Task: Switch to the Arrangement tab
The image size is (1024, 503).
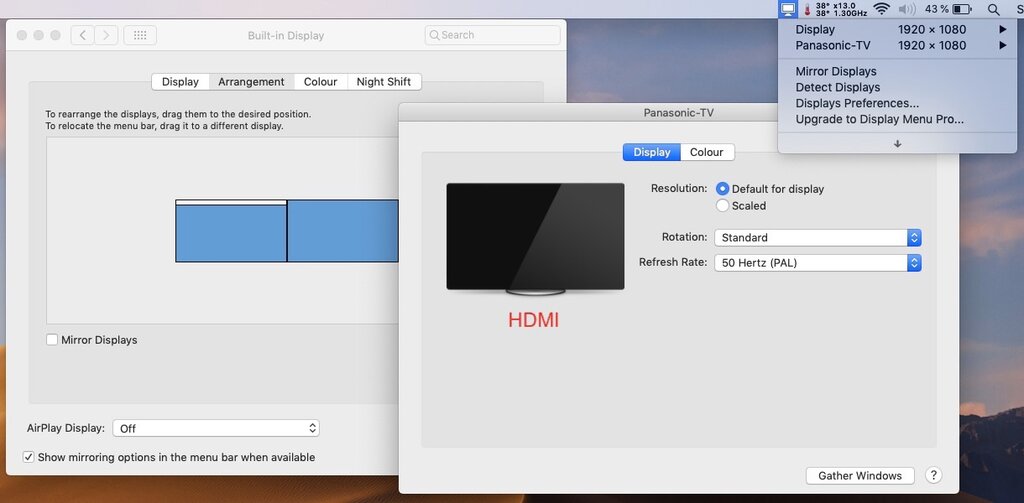Action: pyautogui.click(x=251, y=82)
